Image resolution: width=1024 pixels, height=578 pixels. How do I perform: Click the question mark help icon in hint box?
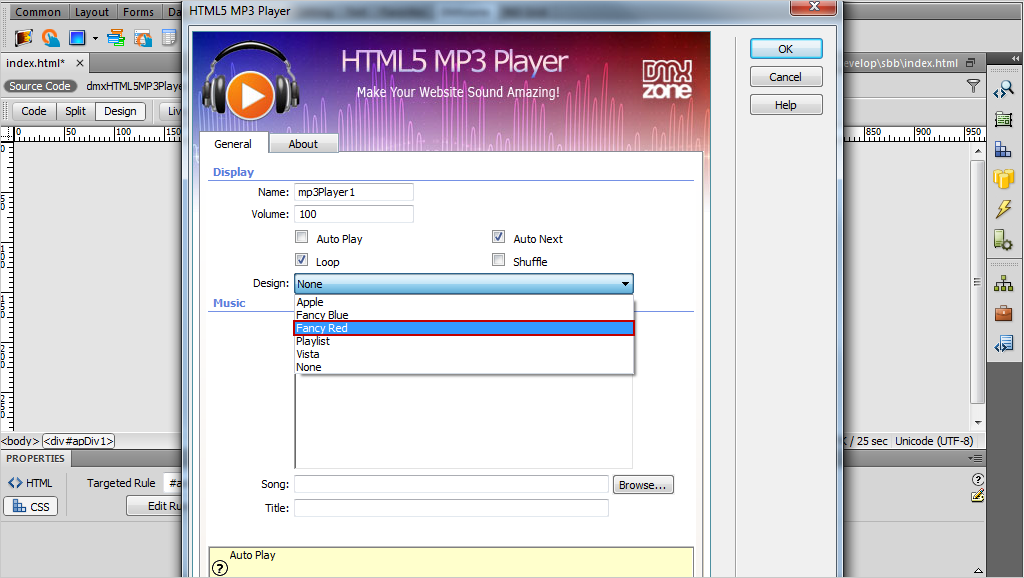tap(220, 568)
